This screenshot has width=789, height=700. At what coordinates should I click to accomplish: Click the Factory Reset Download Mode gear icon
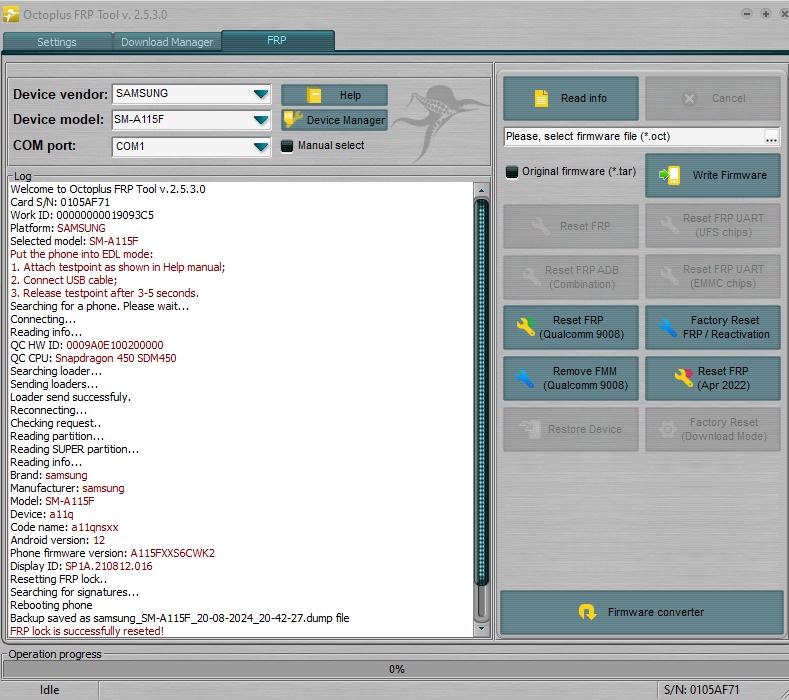point(667,430)
